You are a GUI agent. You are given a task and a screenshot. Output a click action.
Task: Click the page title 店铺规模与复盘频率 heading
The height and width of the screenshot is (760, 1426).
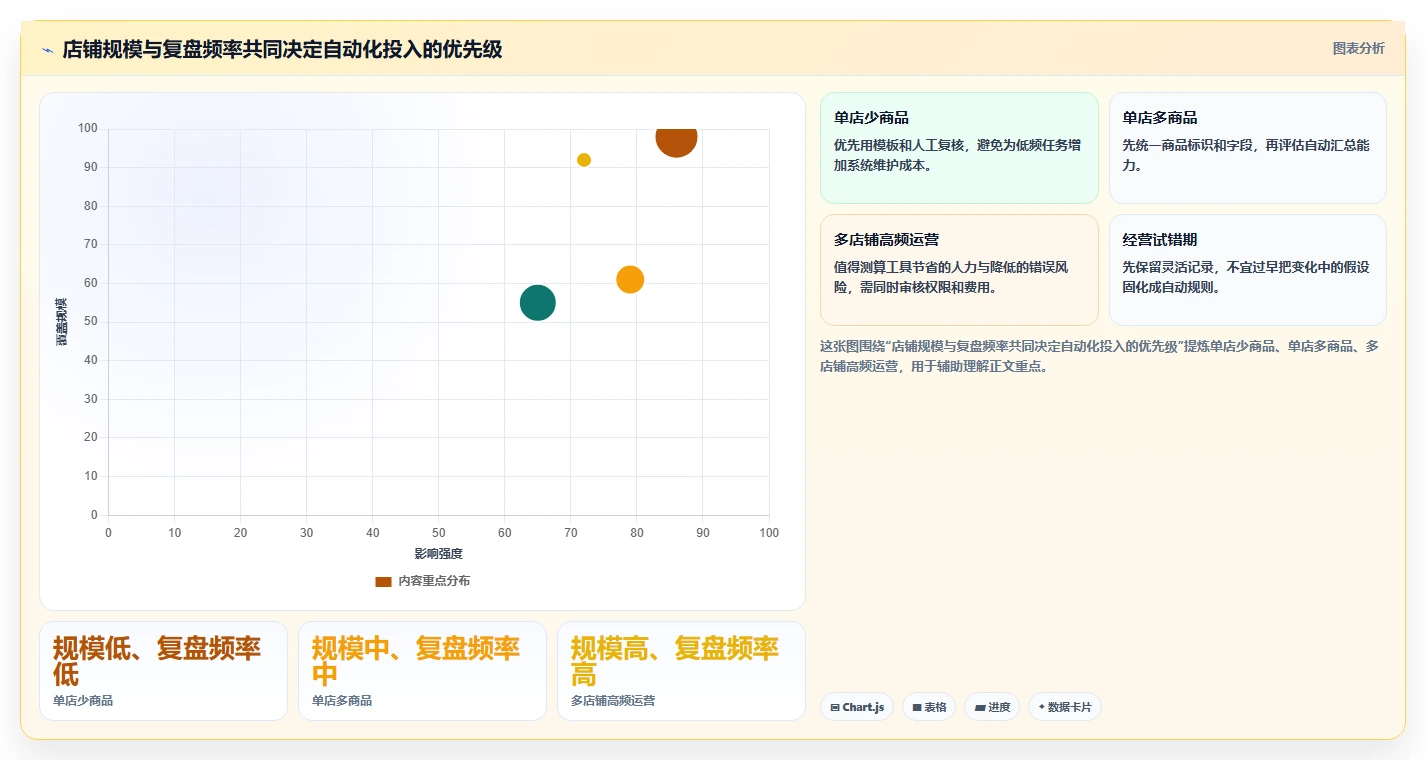[x=282, y=49]
